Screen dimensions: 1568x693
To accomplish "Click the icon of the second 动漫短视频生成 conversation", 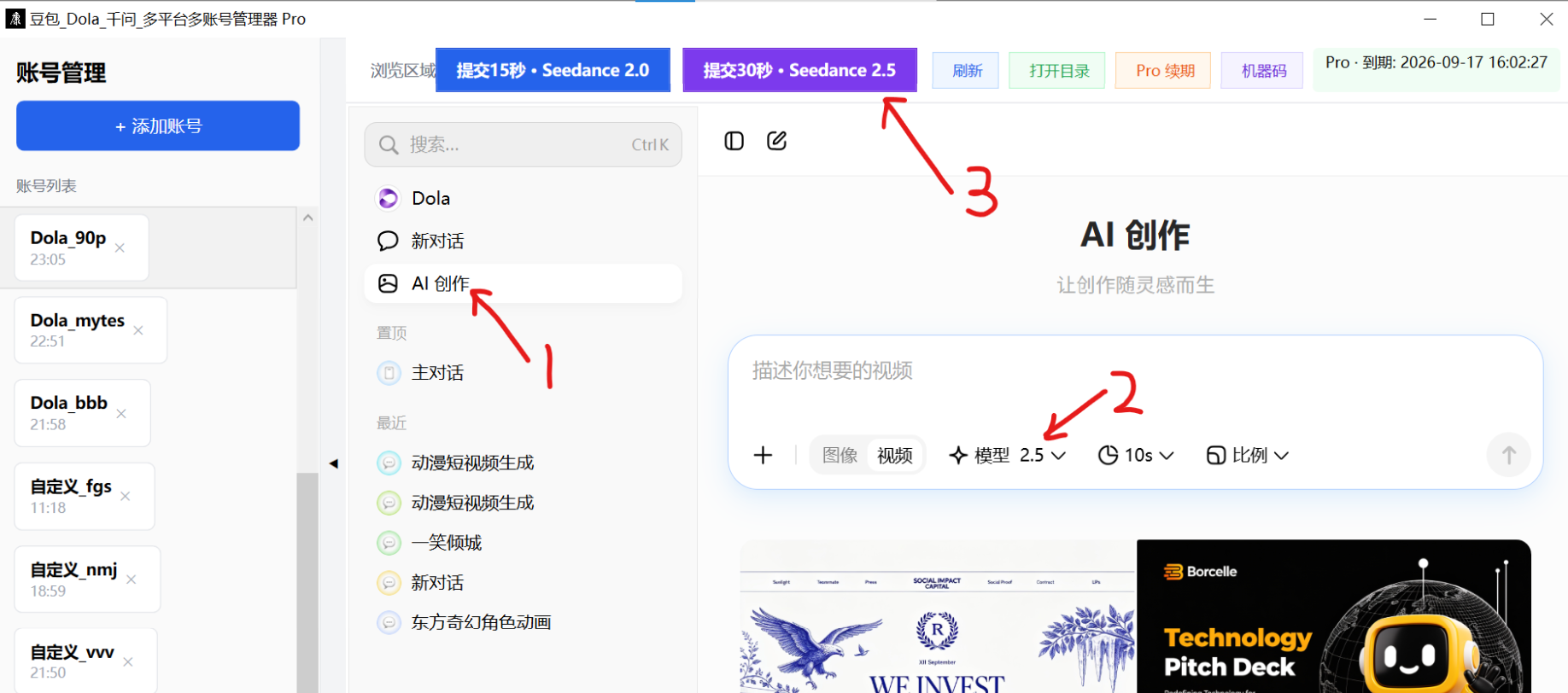I will (x=389, y=503).
